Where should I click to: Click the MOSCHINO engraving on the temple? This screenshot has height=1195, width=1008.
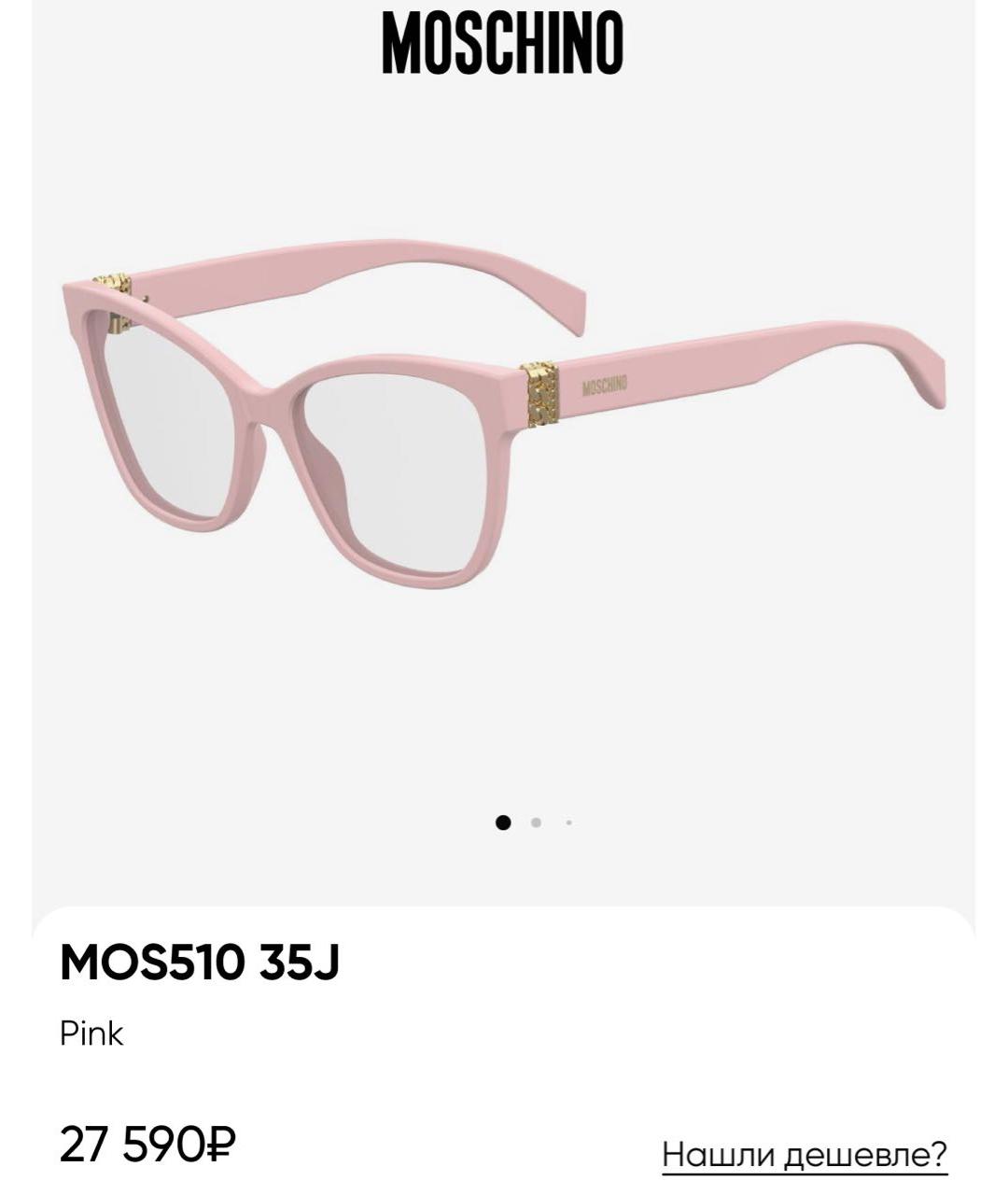pos(605,386)
